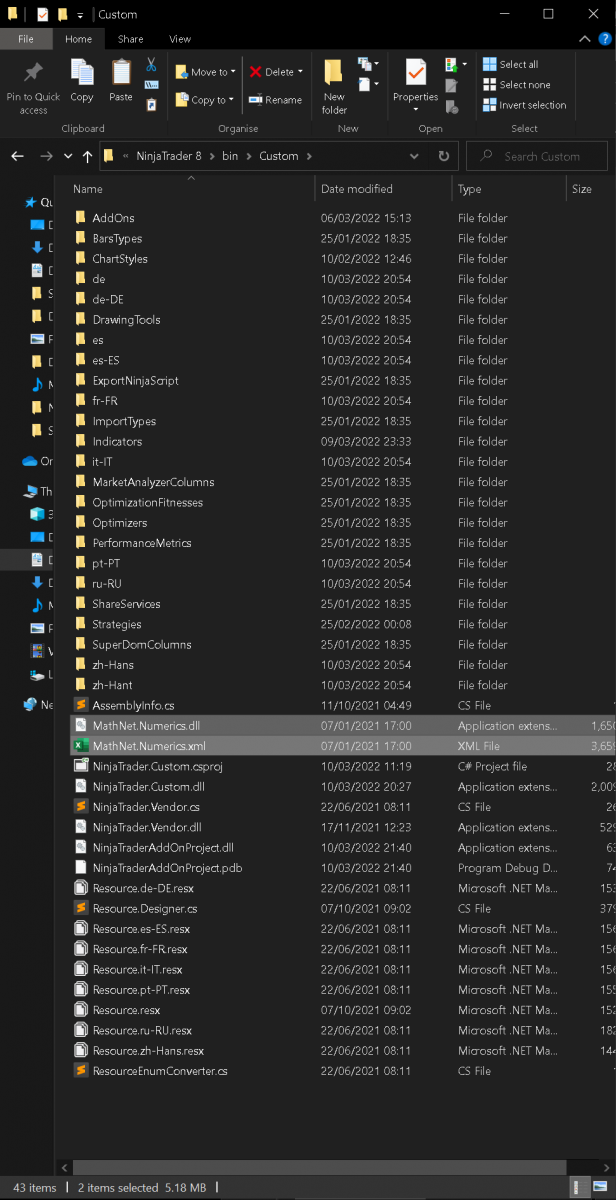The height and width of the screenshot is (1200, 616).
Task: Click the Cut scissors icon
Action: pyautogui.click(x=151, y=64)
